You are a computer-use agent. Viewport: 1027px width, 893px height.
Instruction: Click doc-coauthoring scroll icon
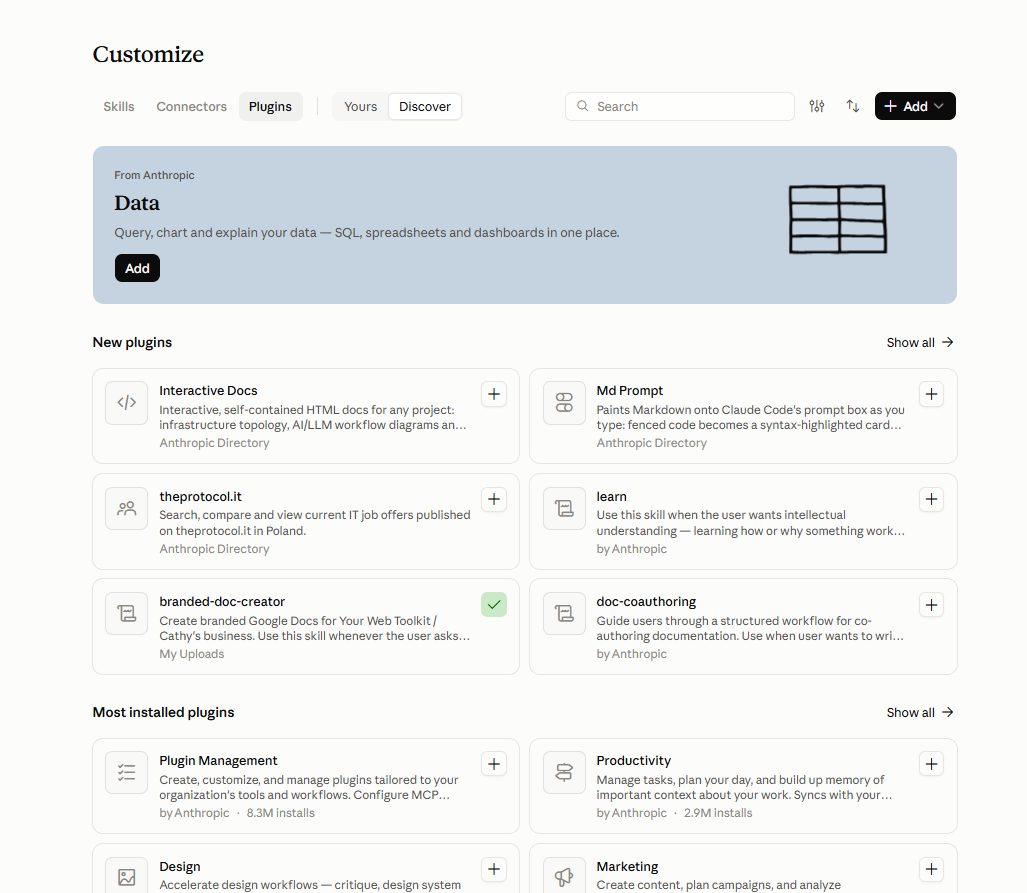(564, 614)
